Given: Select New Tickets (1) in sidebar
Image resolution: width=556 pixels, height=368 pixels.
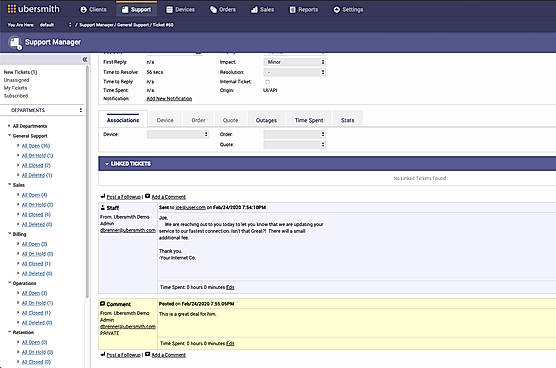Looking at the screenshot, I should pyautogui.click(x=20, y=72).
